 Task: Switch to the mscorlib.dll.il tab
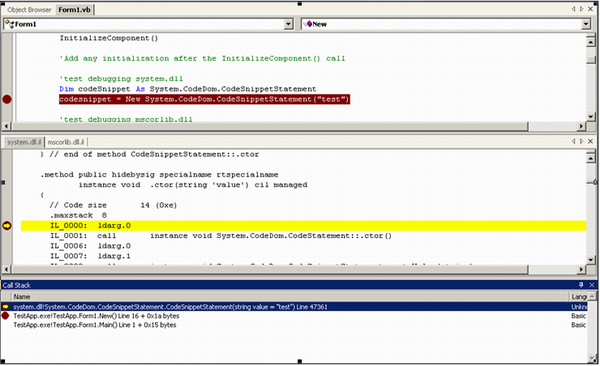[66, 142]
